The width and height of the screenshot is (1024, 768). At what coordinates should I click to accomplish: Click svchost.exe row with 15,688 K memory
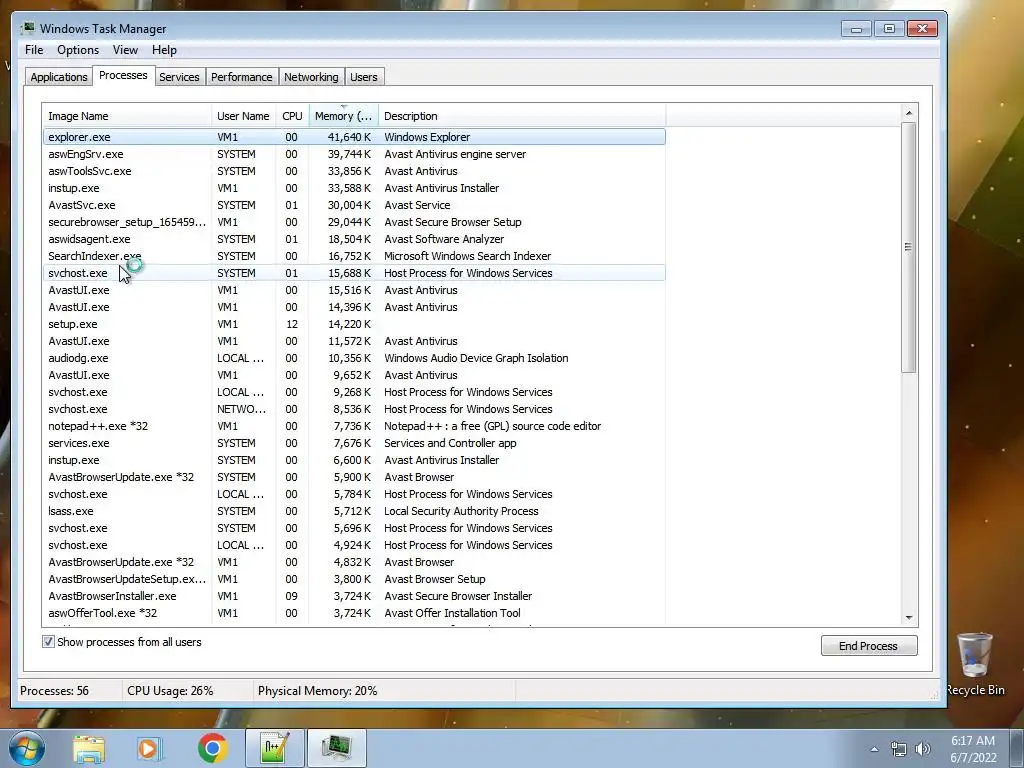[x=354, y=273]
